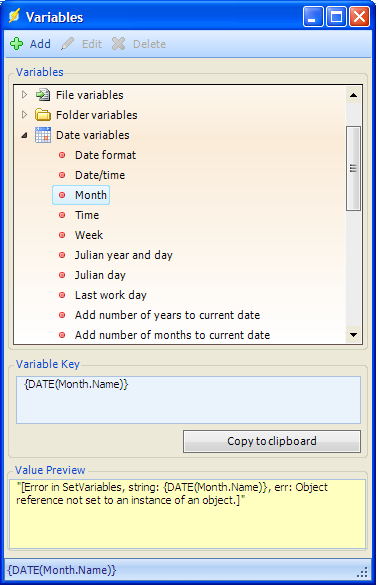Image resolution: width=378 pixels, height=585 pixels.
Task: Click the Copy to clipboard button
Action: (272, 441)
